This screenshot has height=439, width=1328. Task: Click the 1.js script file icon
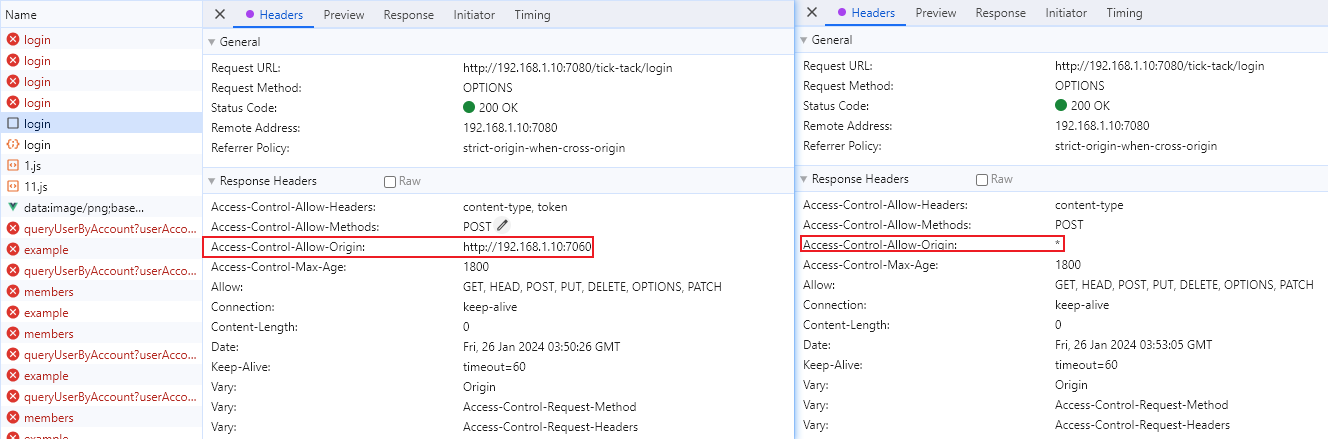pyautogui.click(x=13, y=166)
